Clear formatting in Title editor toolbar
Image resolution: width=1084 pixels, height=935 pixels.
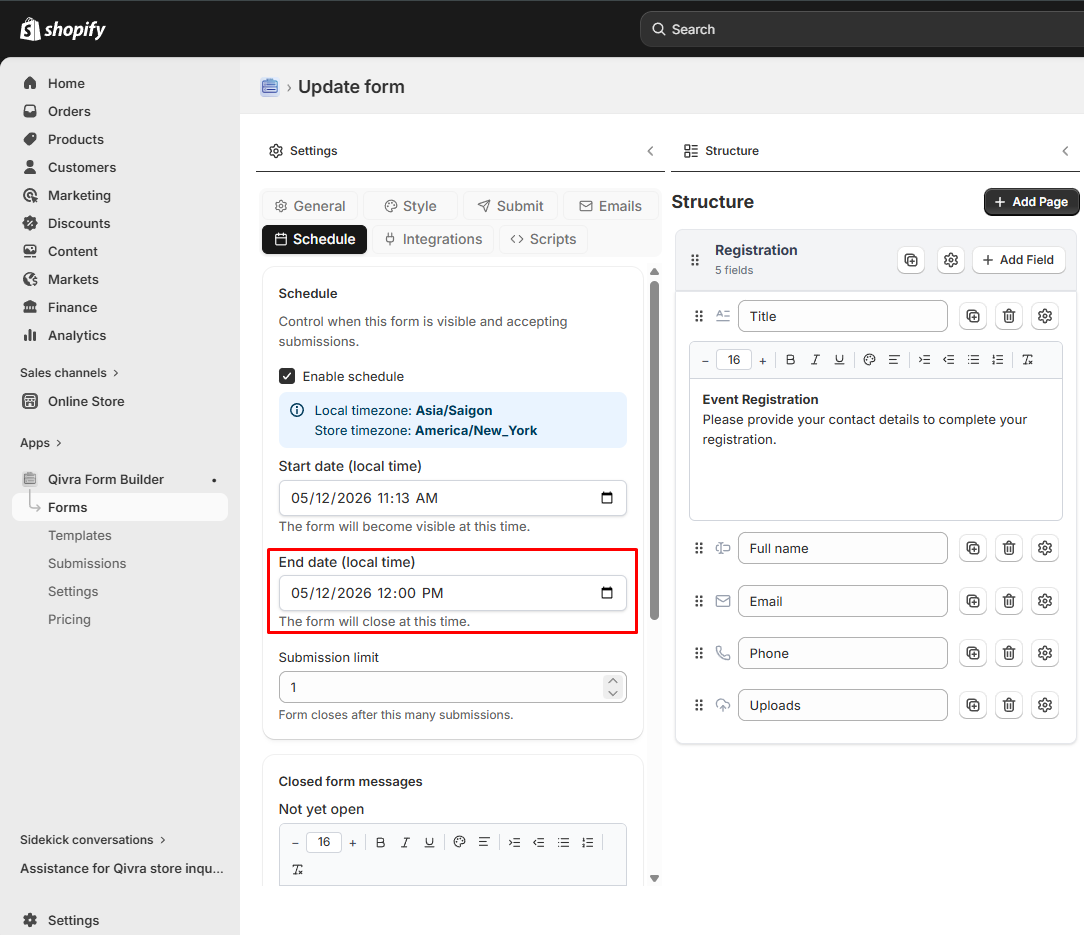coord(1027,360)
